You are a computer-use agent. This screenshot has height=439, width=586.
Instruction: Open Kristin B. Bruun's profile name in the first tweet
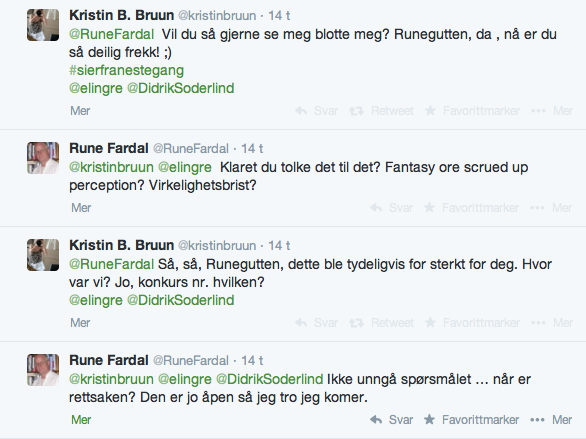[x=121, y=15]
